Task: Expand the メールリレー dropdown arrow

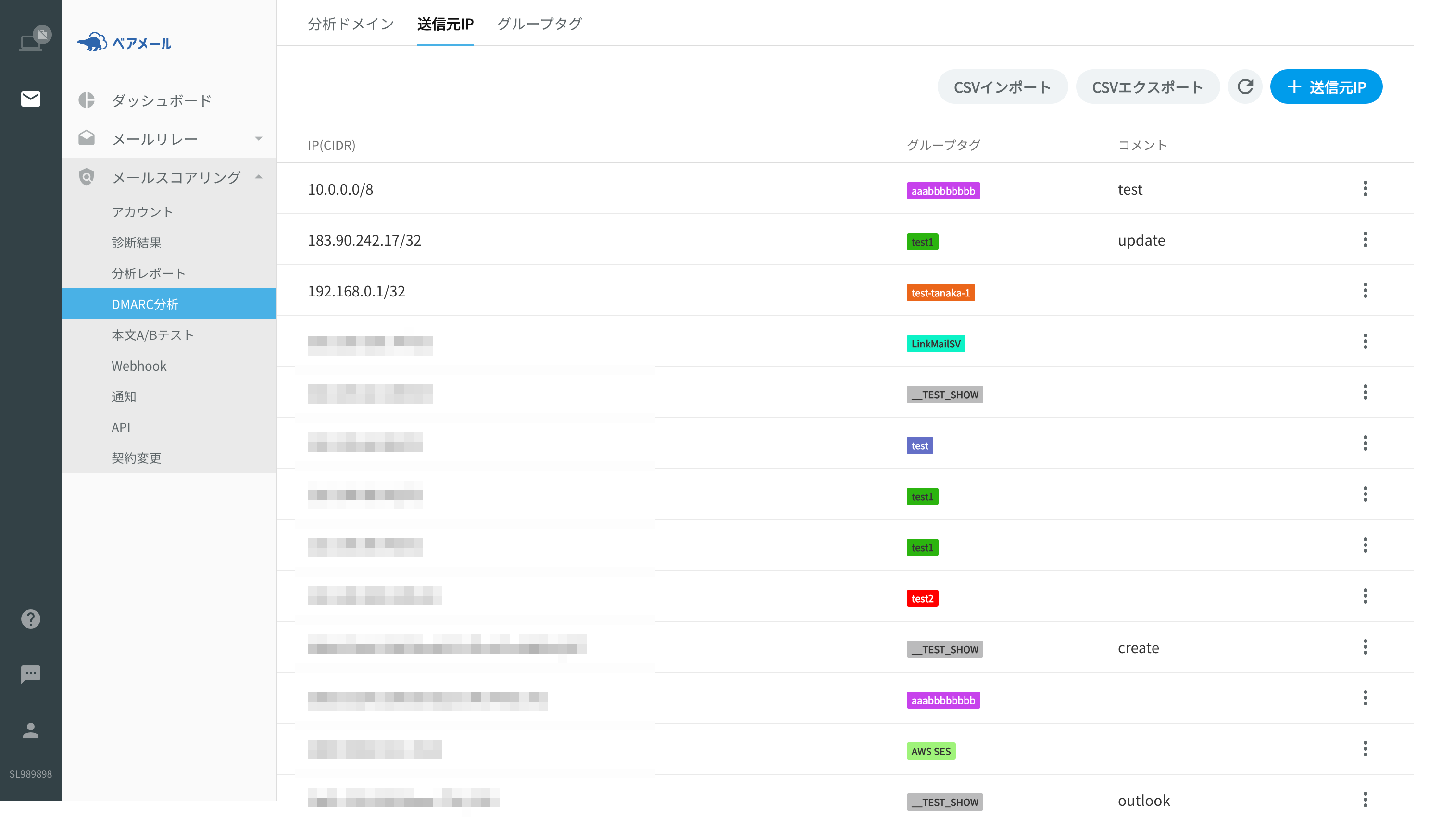Action: 259,139
